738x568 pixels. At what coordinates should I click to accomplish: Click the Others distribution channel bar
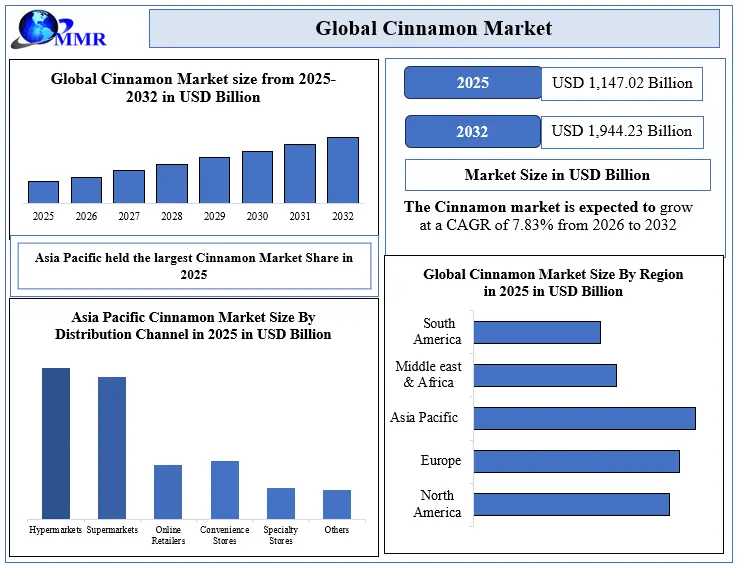click(337, 503)
